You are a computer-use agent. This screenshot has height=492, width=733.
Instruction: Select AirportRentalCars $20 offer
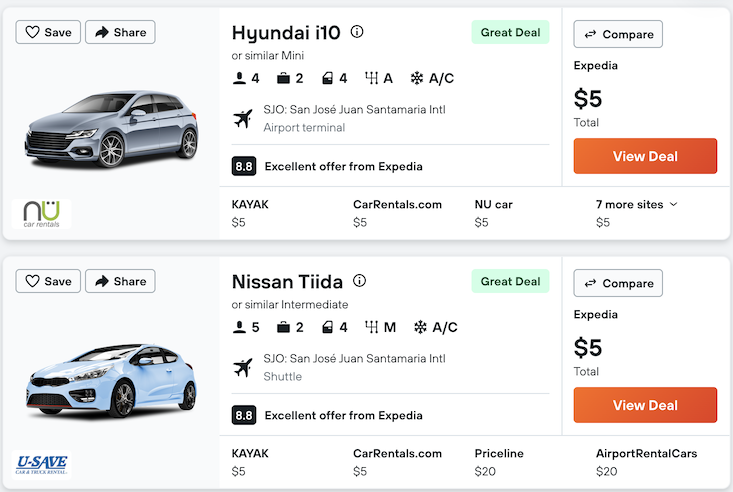click(x=647, y=462)
